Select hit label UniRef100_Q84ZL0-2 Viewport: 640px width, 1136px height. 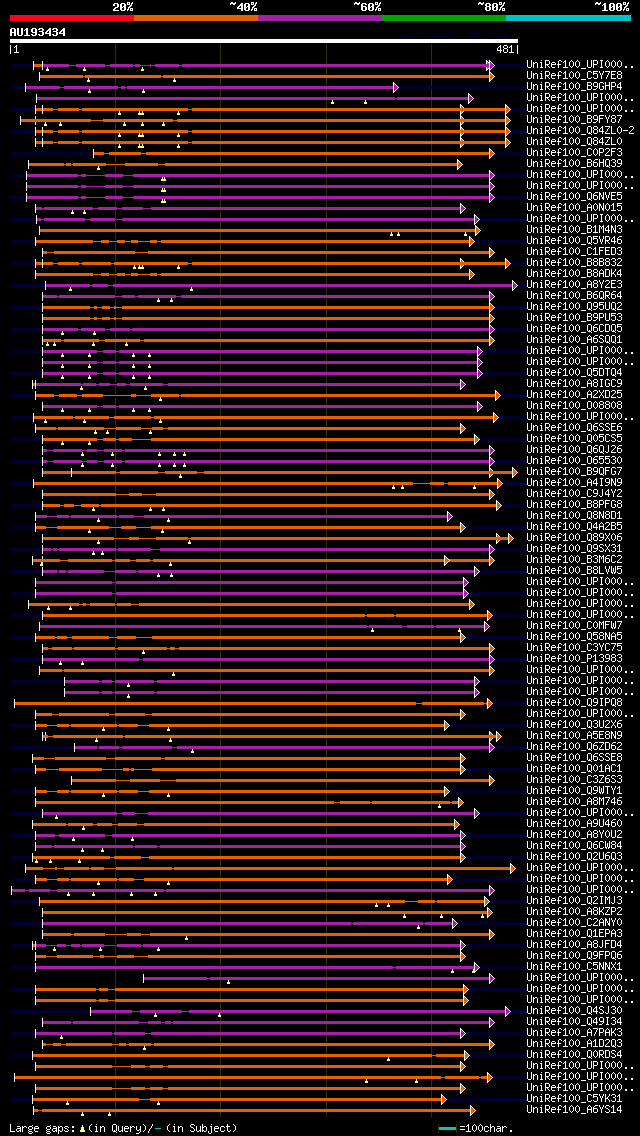(580, 130)
